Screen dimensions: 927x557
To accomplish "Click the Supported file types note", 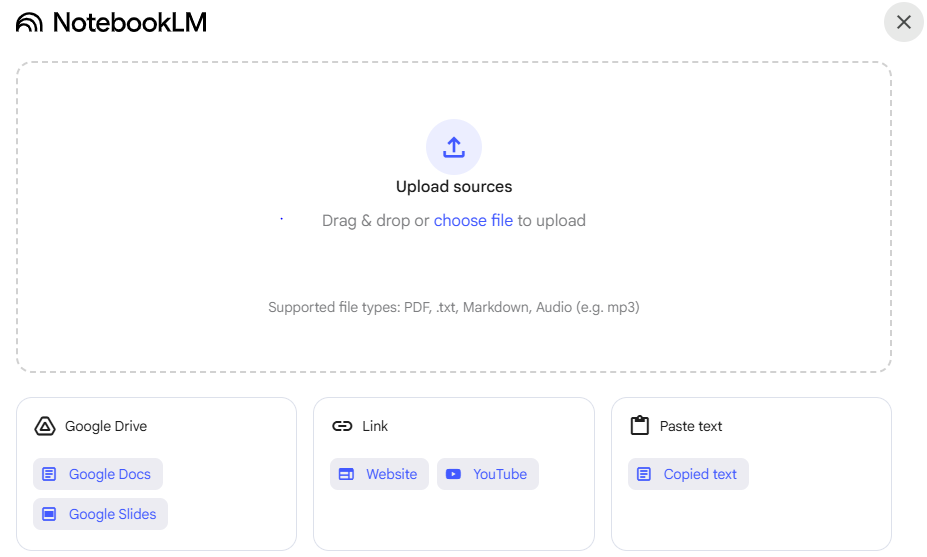I will 454,307.
